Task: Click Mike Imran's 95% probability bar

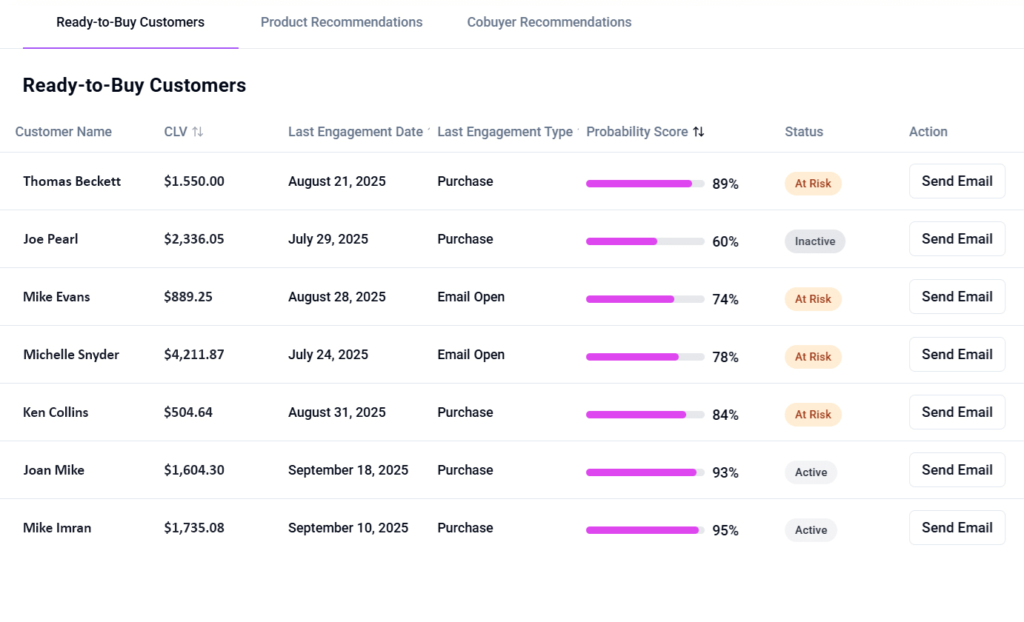Action: (645, 530)
